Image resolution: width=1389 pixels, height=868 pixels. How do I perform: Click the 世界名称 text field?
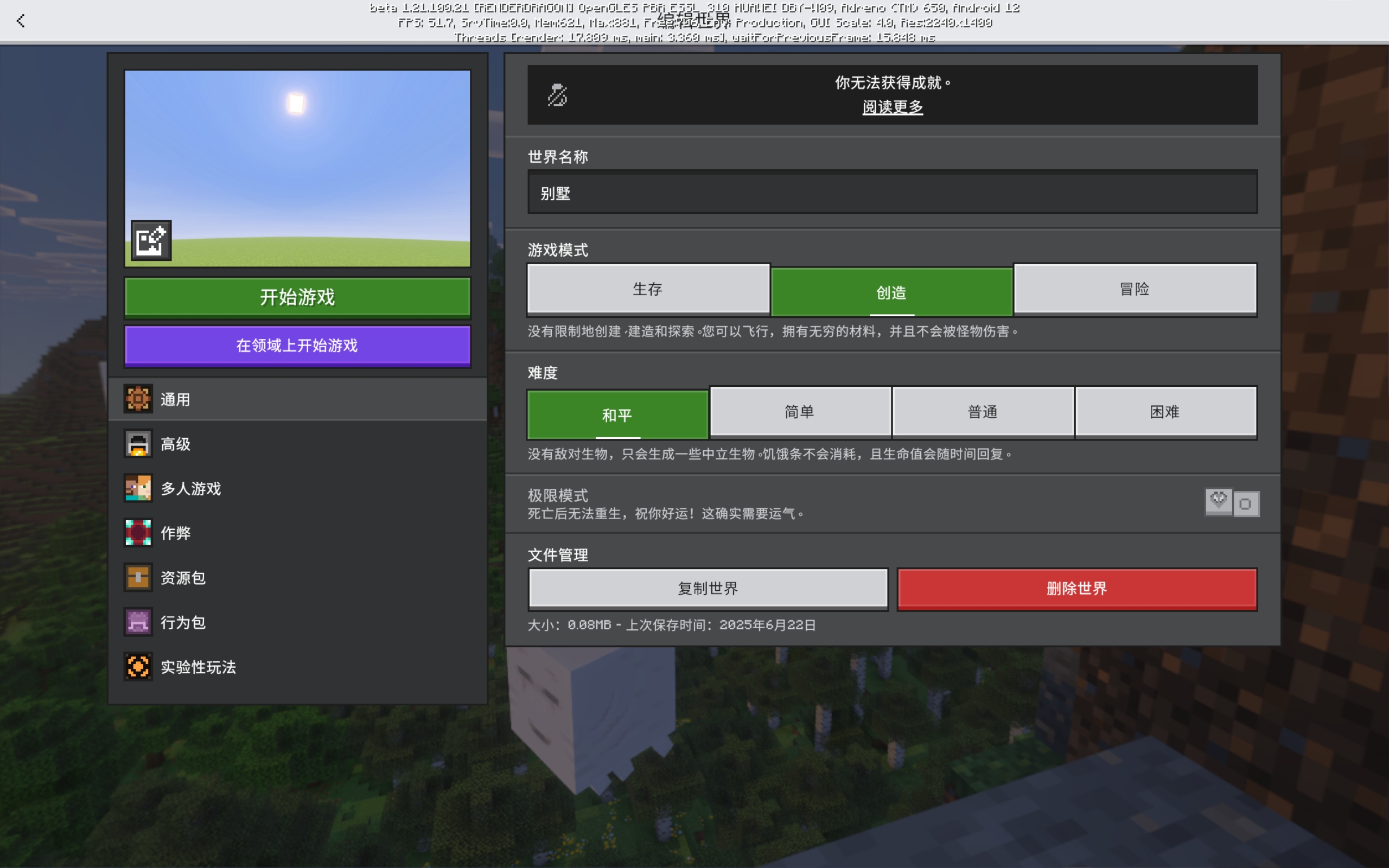pyautogui.click(x=892, y=193)
